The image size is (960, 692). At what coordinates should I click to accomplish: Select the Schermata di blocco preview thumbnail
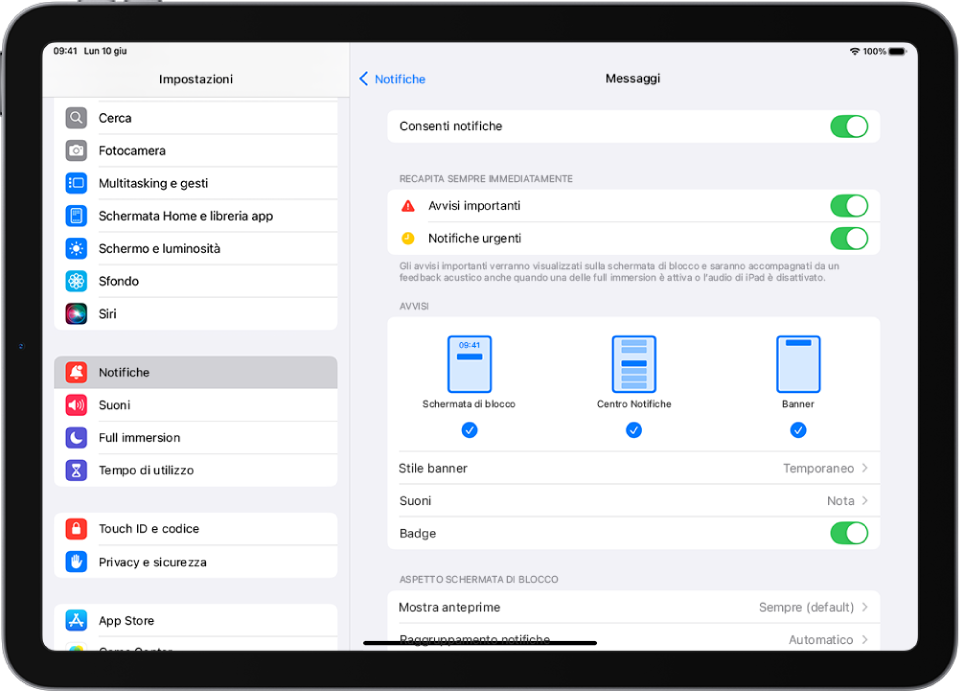469,364
